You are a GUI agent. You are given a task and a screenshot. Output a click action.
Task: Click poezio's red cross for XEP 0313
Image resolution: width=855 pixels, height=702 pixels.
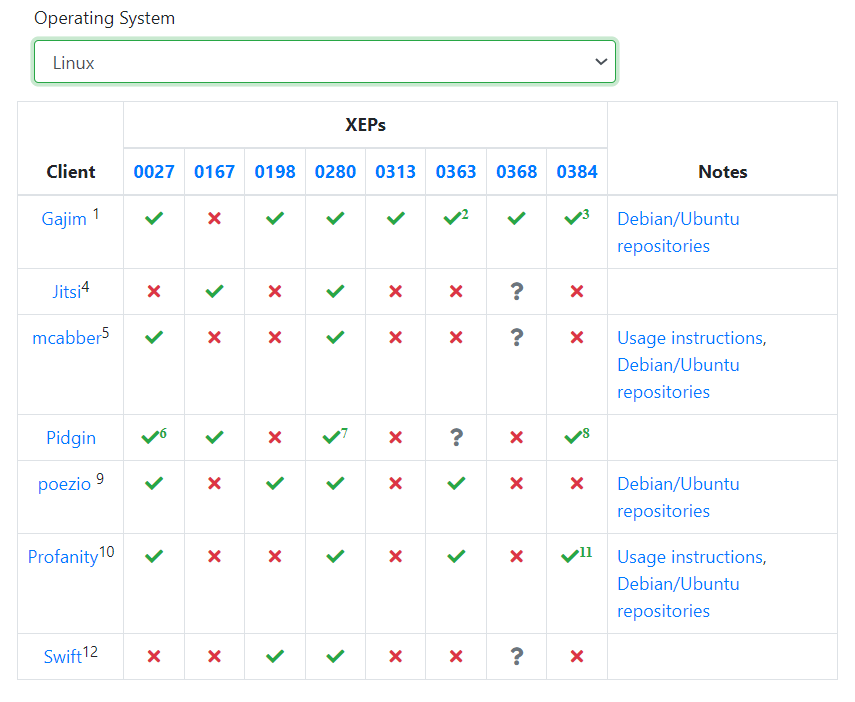coord(395,483)
